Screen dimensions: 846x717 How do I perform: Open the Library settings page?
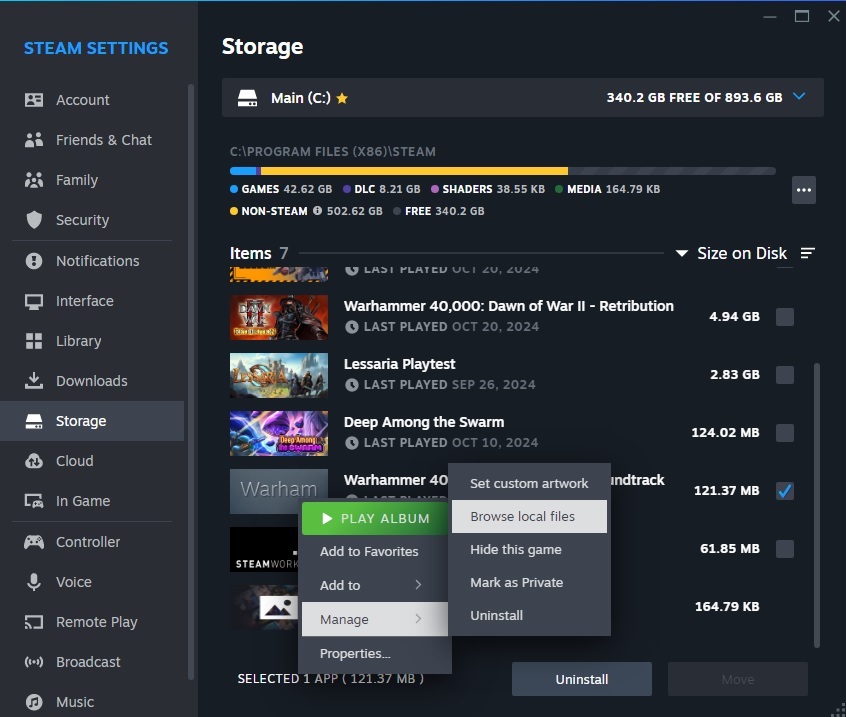92,341
